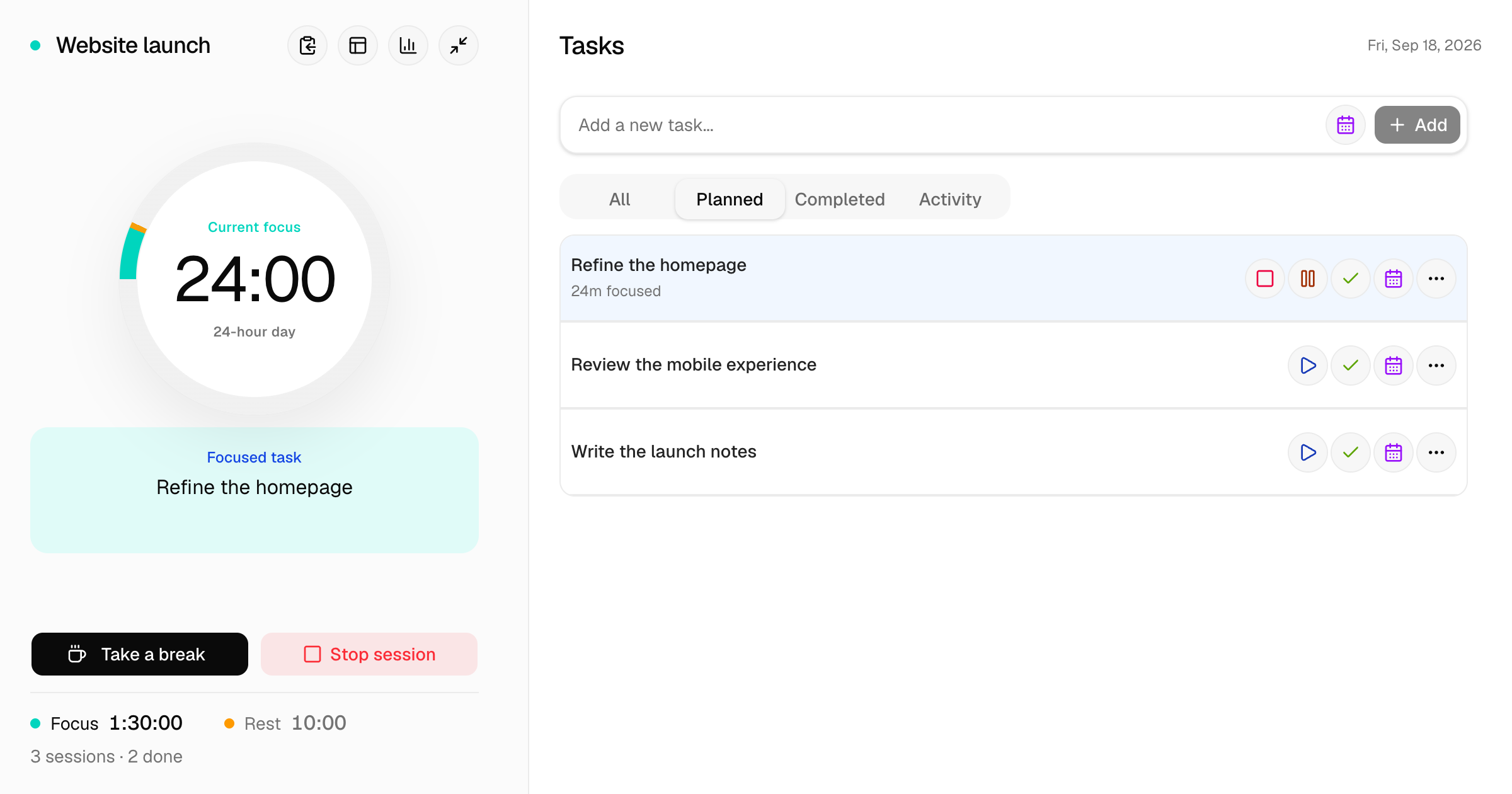Screen dimensions: 1512x794
Task: Select the Focused task card
Action: [255, 490]
